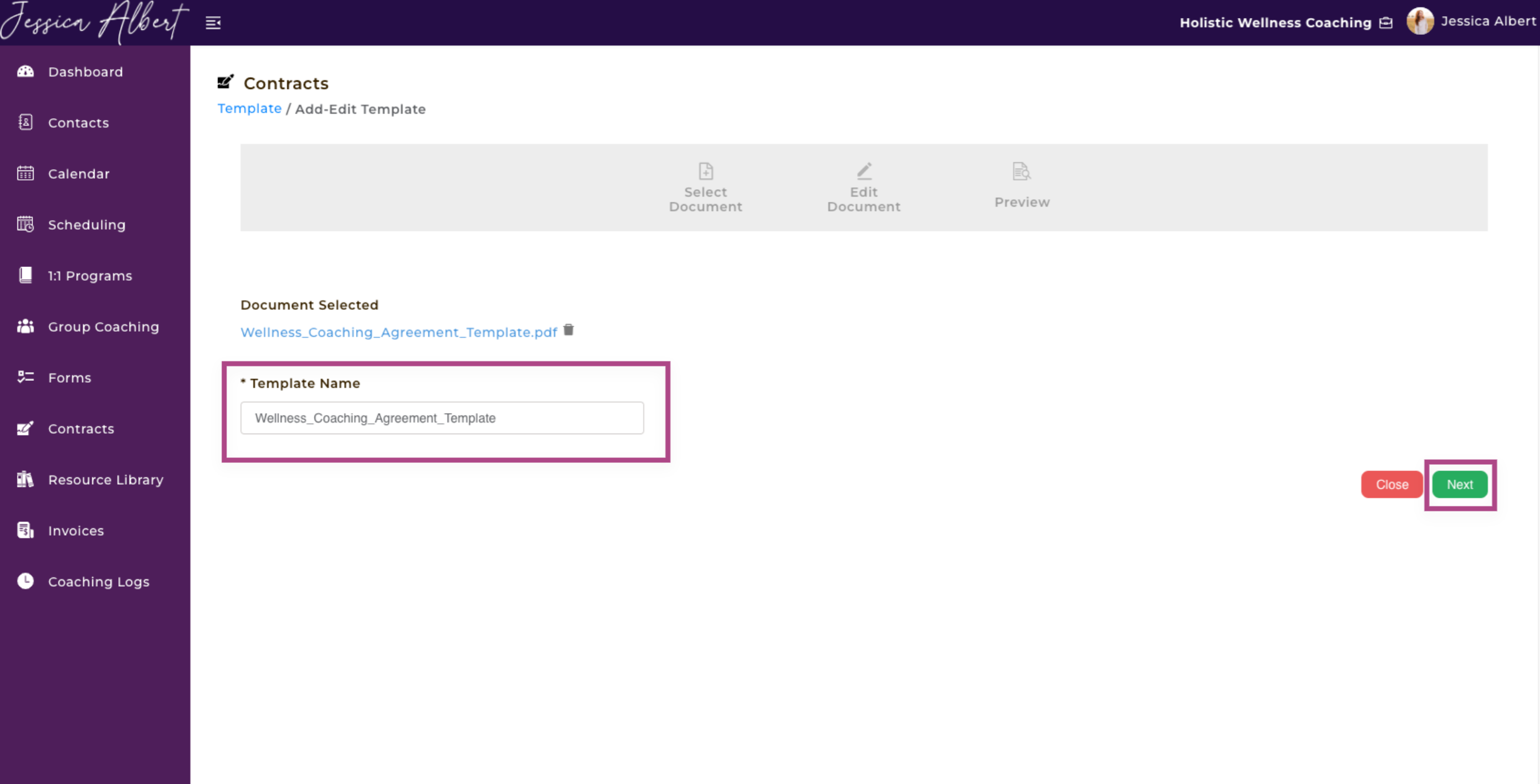Viewport: 1540px width, 784px height.
Task: Click the Group Coaching people icon
Action: point(26,326)
